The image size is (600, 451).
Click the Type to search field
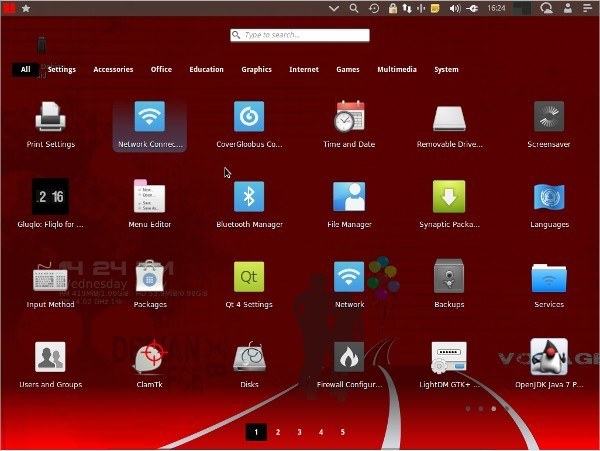click(x=300, y=35)
